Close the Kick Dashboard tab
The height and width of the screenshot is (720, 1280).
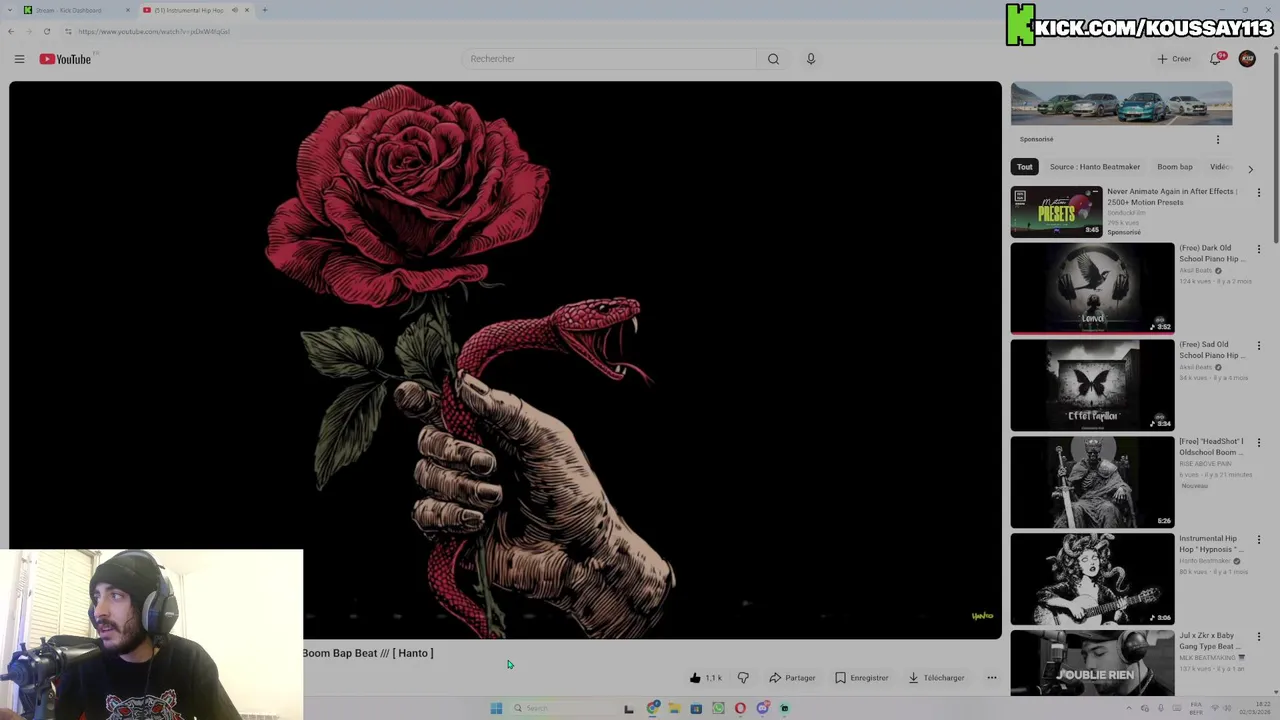[127, 10]
